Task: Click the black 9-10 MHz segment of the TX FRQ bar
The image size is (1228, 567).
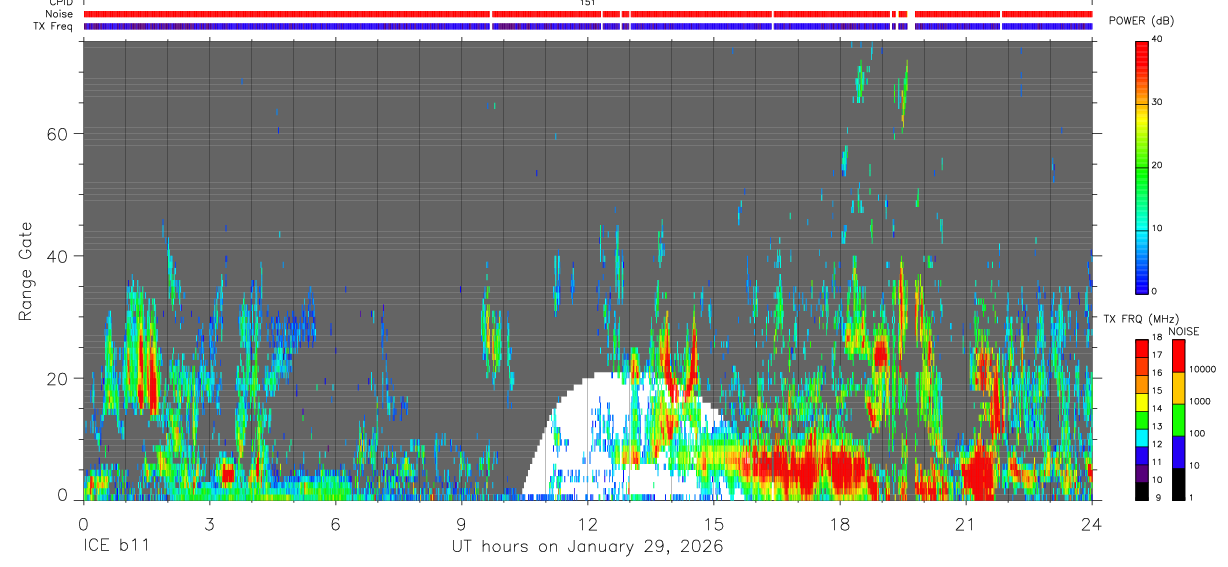Action: click(1142, 490)
